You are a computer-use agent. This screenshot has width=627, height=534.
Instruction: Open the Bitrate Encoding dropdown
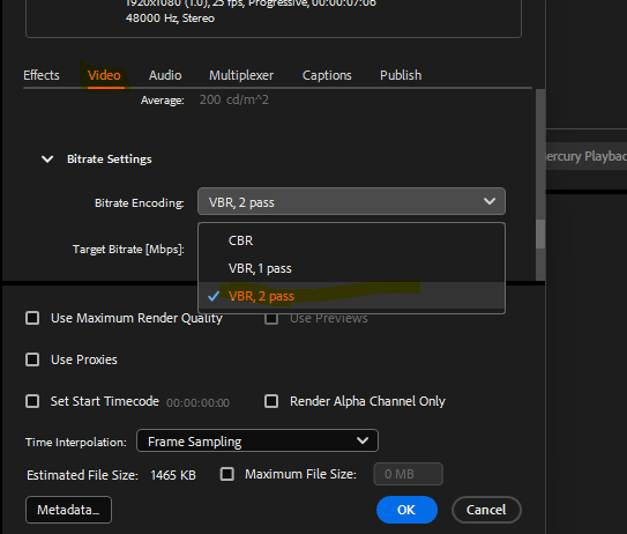(x=351, y=201)
